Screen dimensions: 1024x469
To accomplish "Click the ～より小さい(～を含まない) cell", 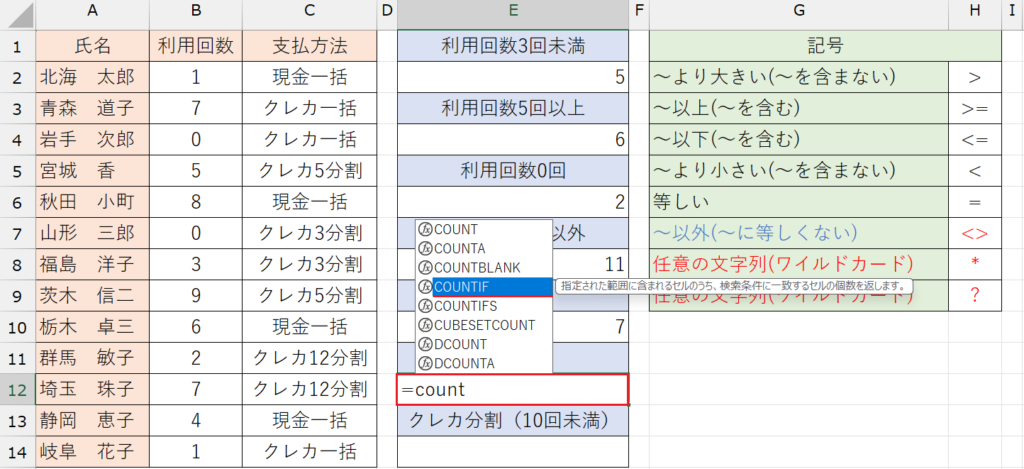I will click(x=799, y=171).
